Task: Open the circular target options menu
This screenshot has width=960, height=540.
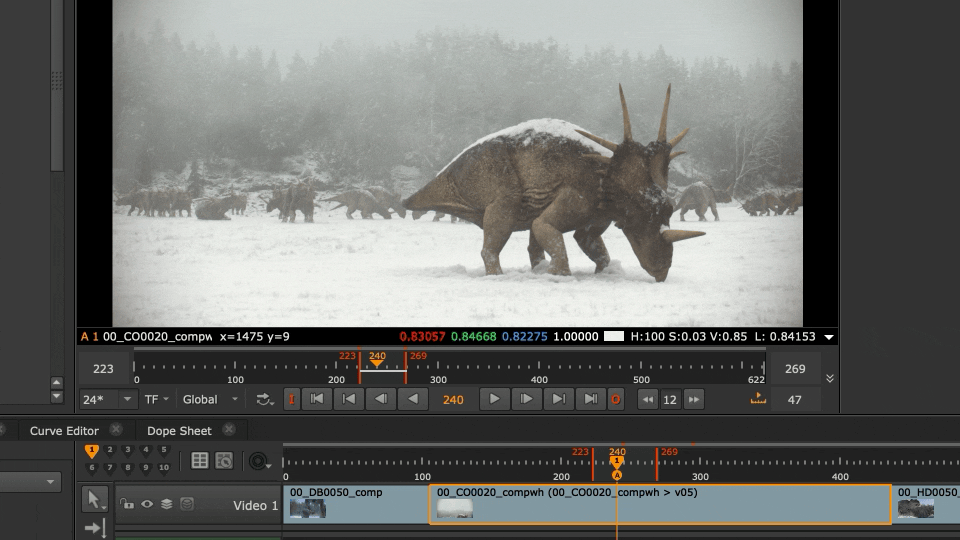Action: 260,461
